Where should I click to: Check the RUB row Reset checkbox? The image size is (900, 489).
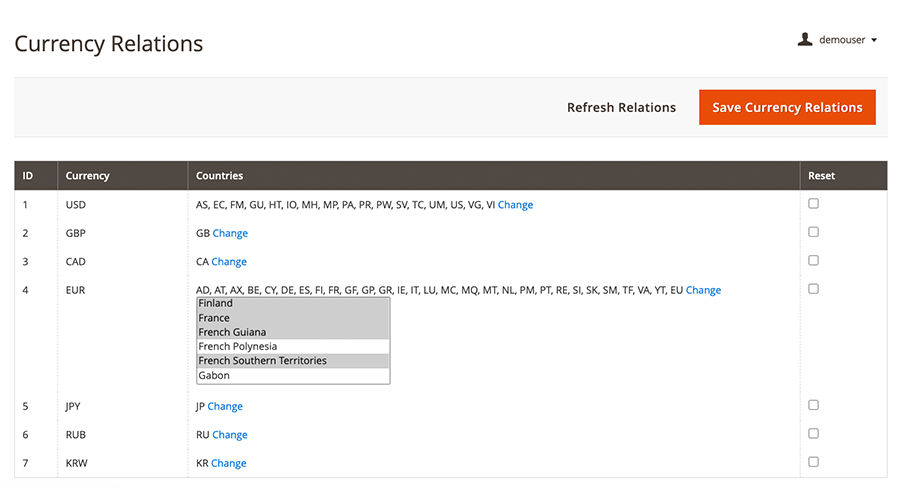[813, 434]
